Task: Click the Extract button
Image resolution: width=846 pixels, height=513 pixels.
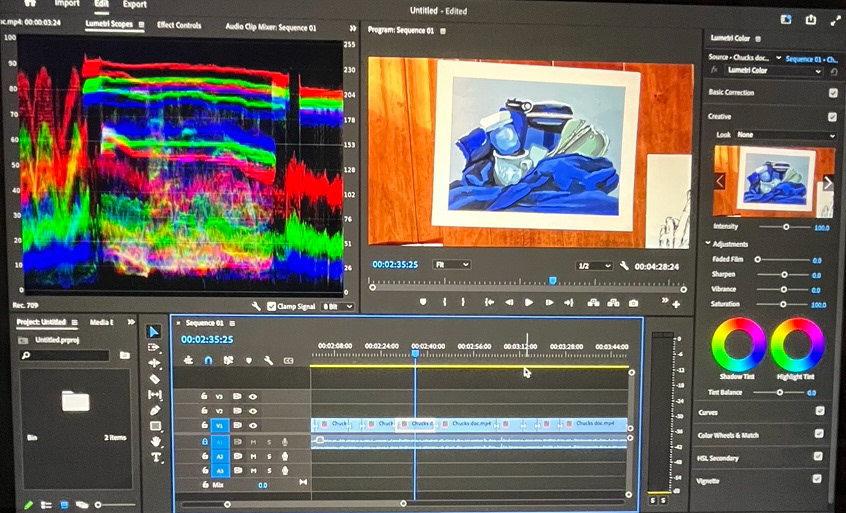Action: coord(613,303)
